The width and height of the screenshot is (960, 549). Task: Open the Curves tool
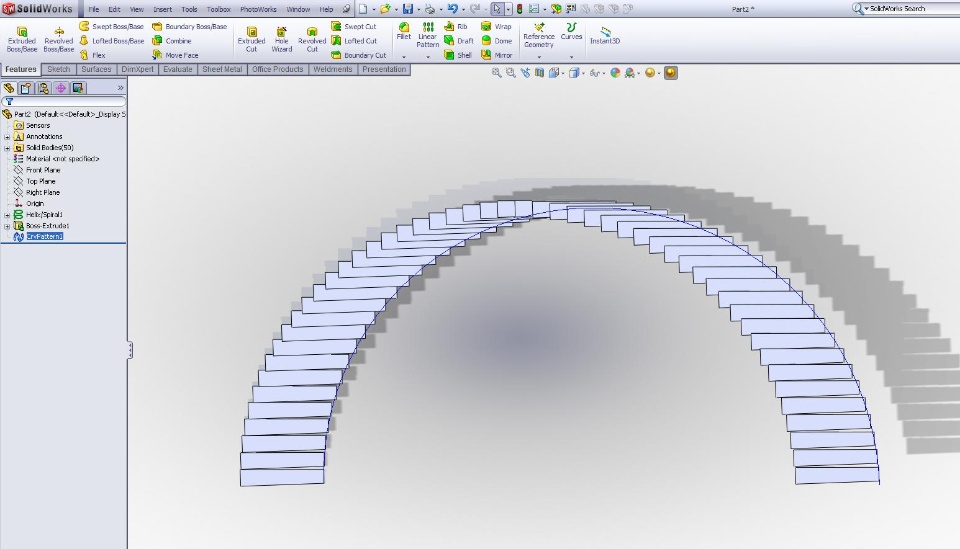(571, 31)
